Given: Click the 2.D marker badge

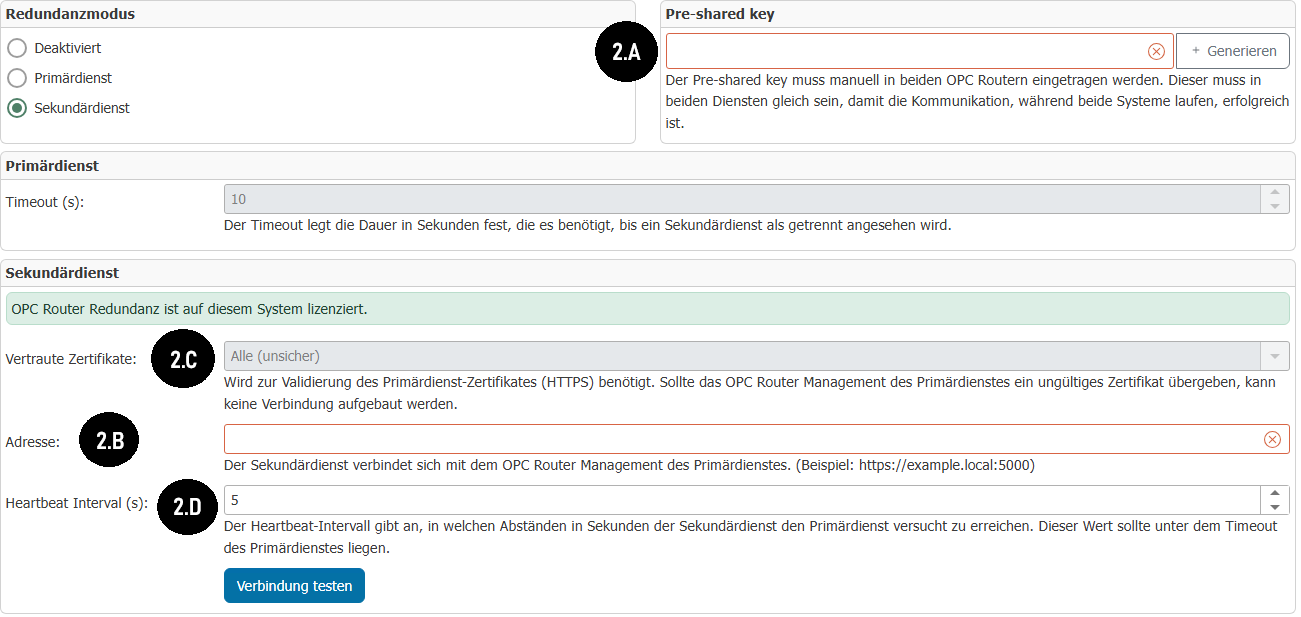Looking at the screenshot, I should click(x=187, y=506).
